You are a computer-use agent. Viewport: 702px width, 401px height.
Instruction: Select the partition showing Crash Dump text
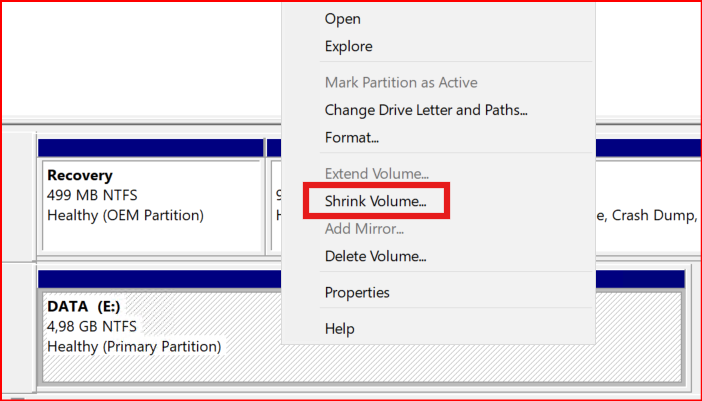point(645,205)
